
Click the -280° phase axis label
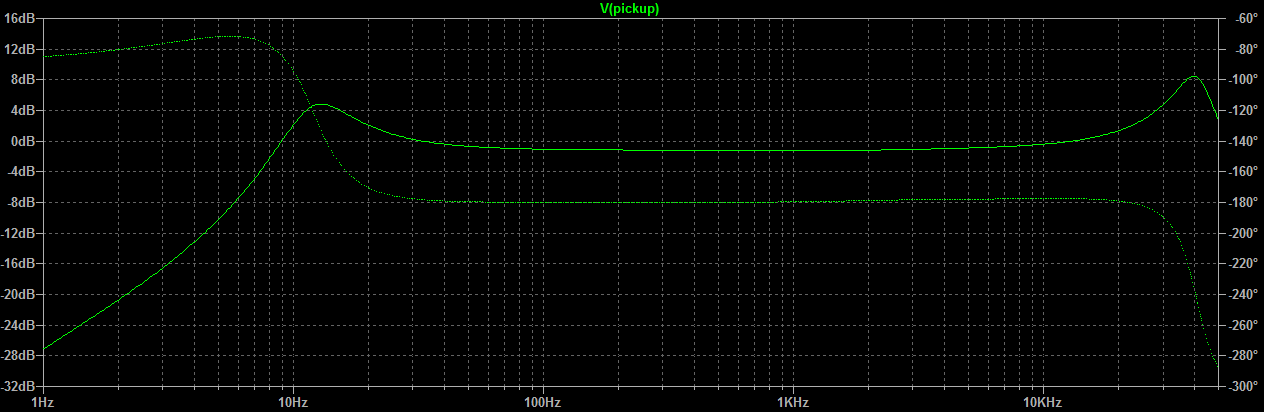coord(1243,355)
